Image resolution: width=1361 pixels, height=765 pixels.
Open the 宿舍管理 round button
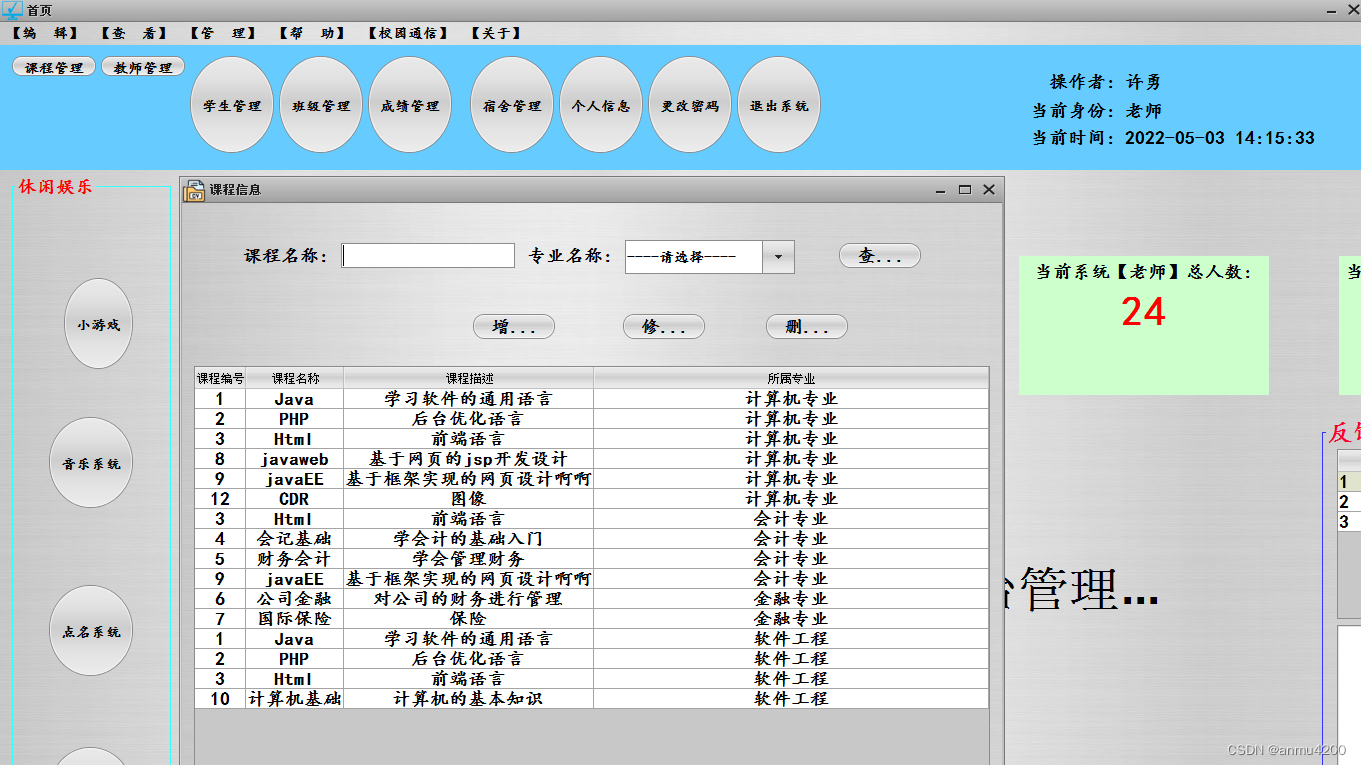tap(512, 105)
